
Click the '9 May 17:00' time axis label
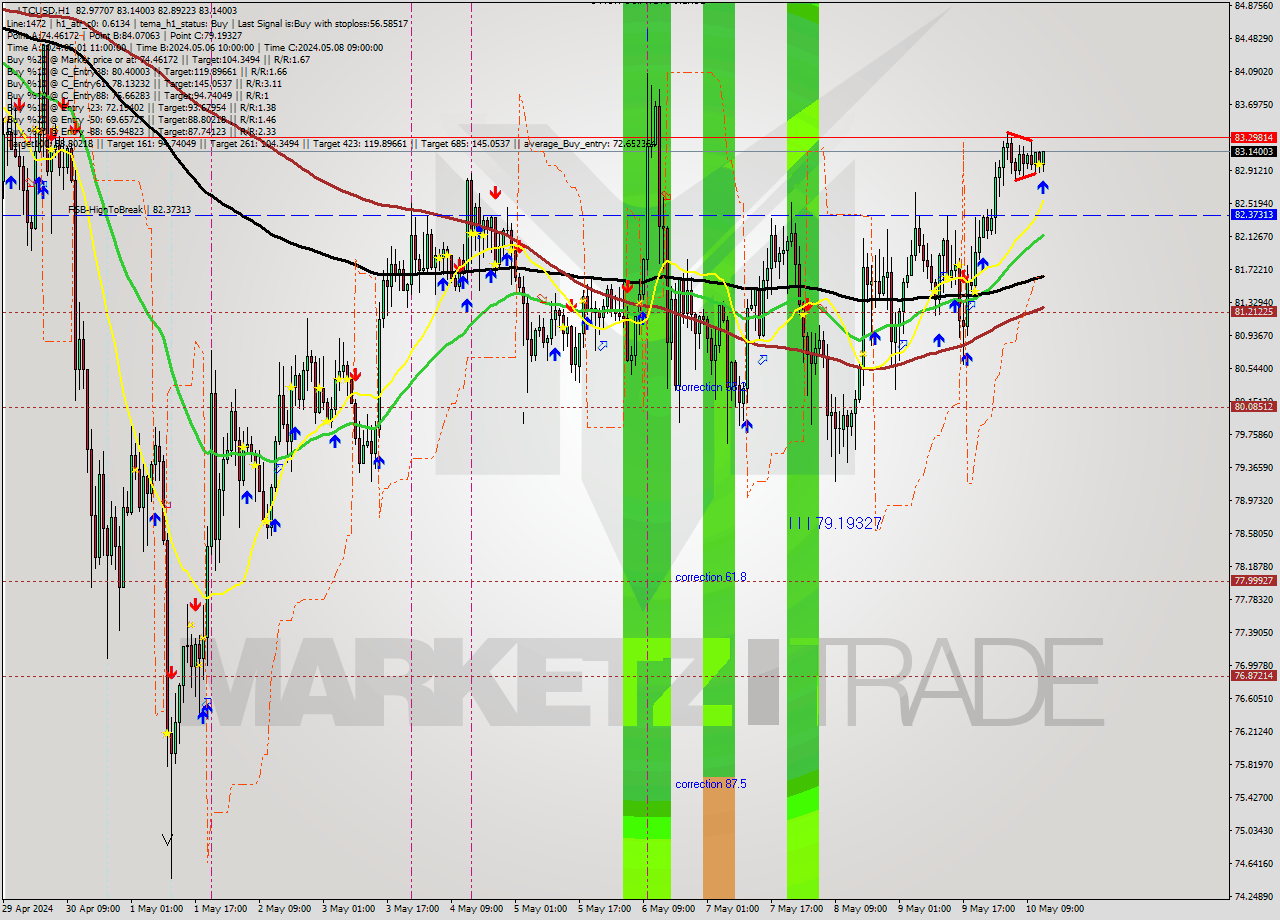point(990,909)
